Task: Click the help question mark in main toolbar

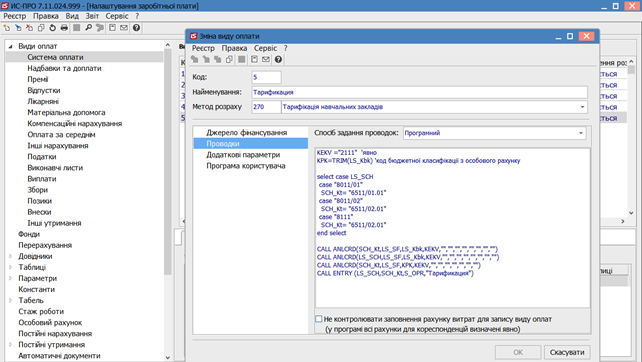Action: pyautogui.click(x=136, y=28)
